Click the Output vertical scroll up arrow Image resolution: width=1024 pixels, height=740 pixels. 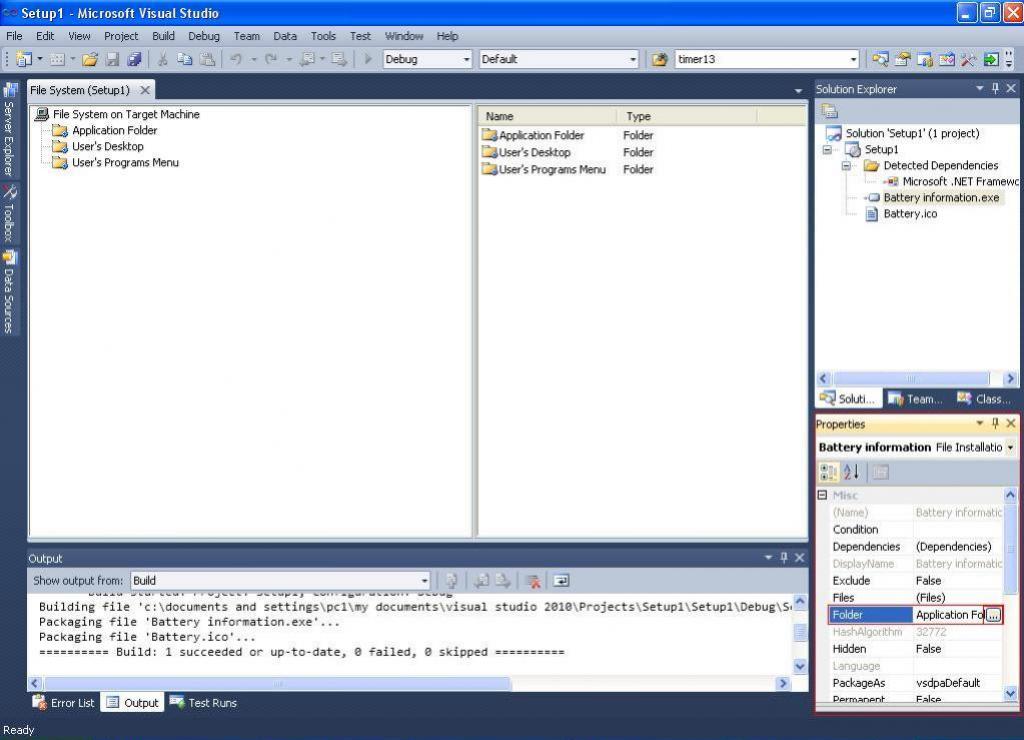[x=800, y=601]
